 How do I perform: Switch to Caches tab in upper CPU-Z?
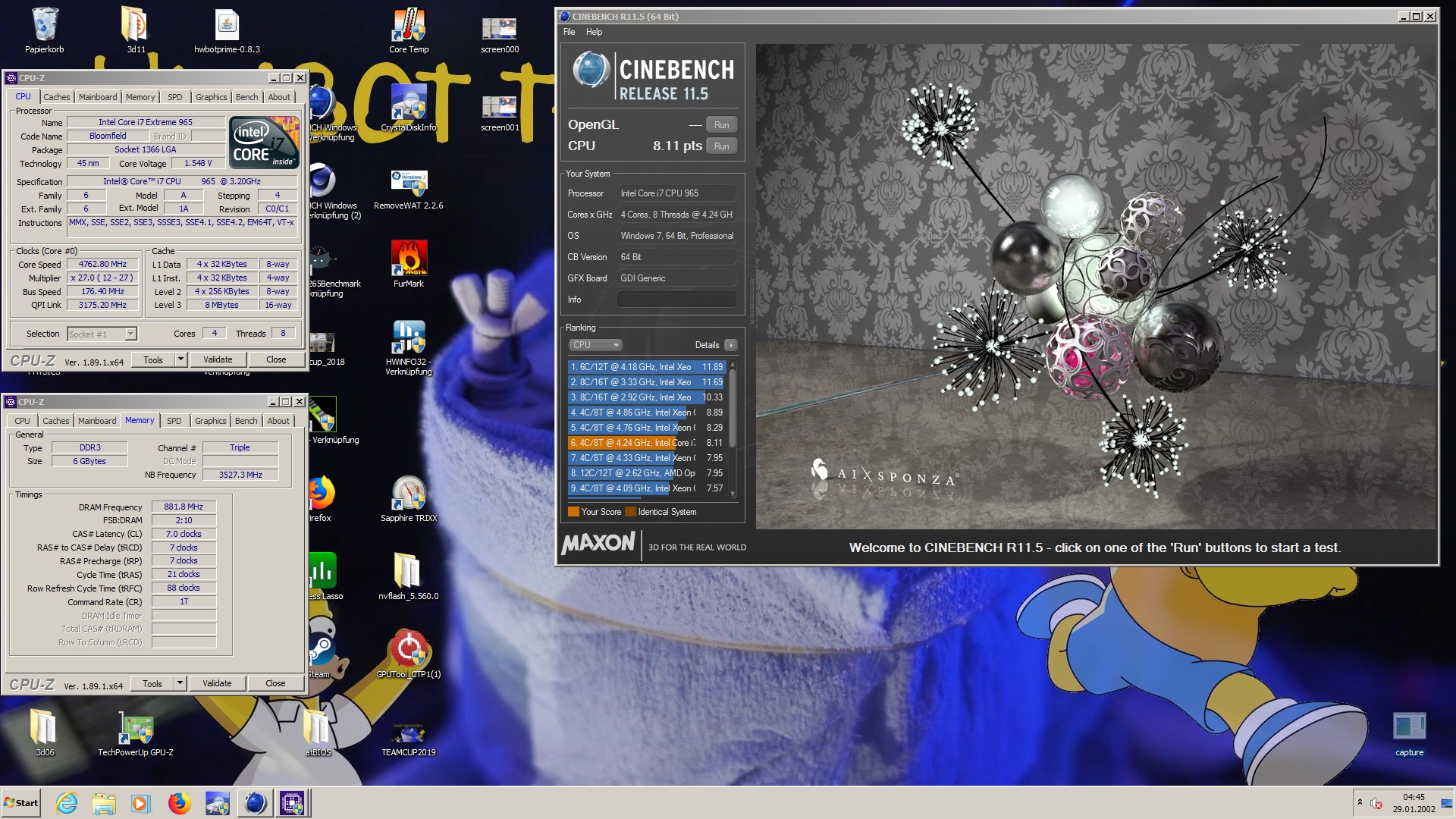tap(57, 97)
